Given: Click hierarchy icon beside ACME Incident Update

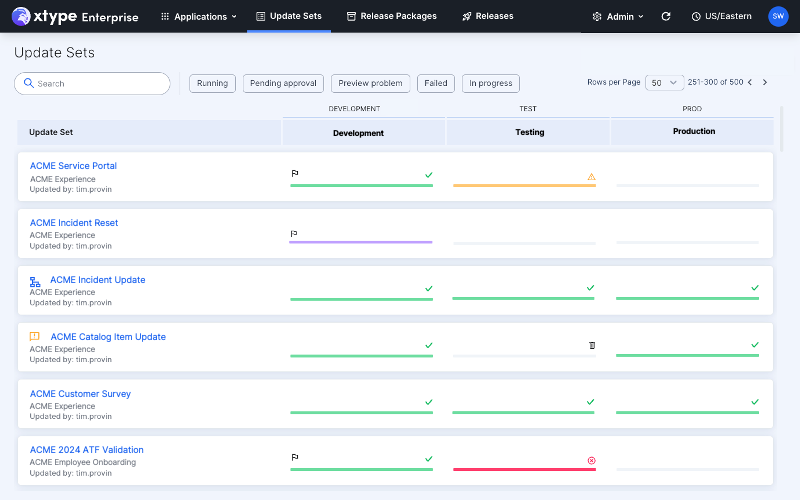Looking at the screenshot, I should pos(35,282).
